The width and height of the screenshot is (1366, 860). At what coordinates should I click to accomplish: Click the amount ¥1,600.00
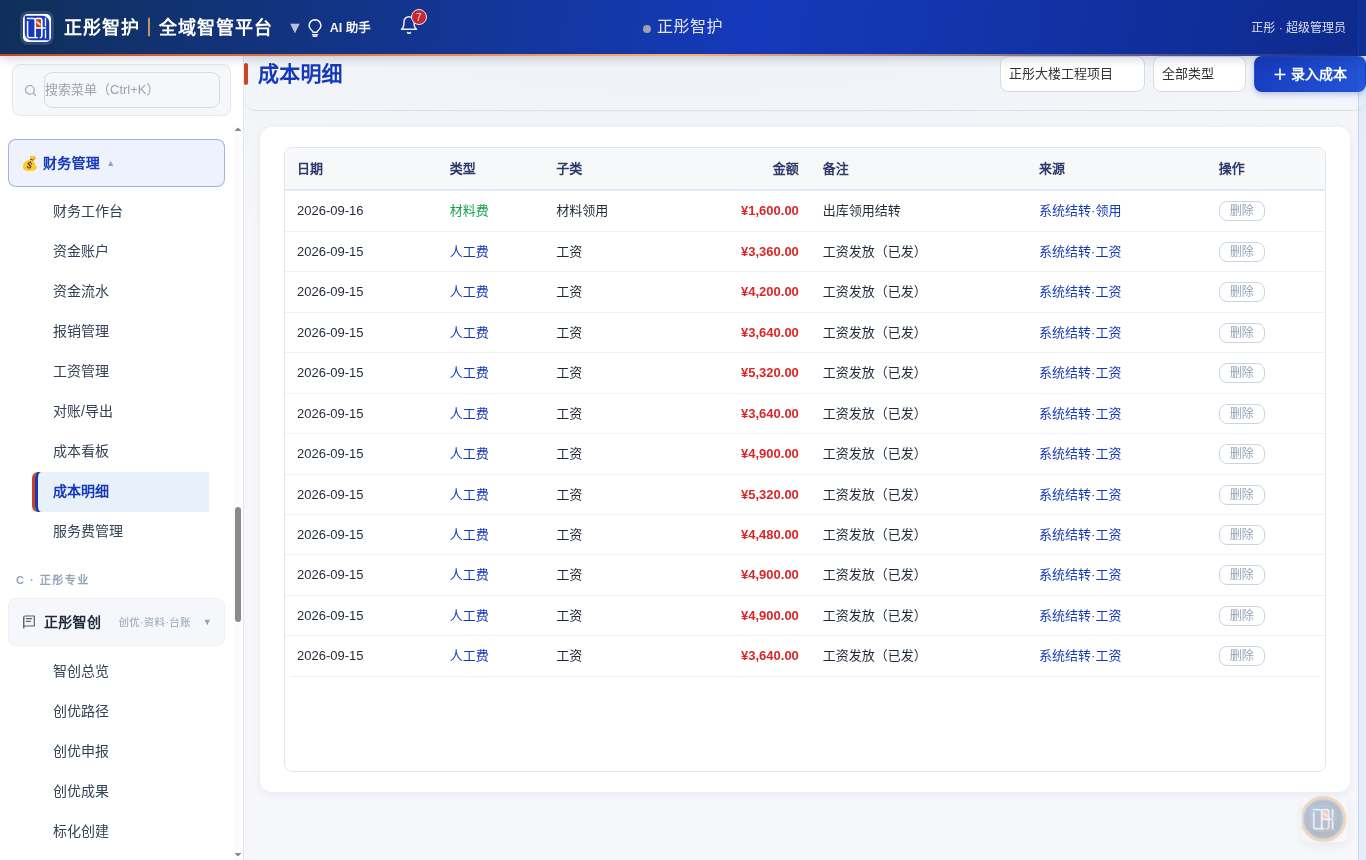tap(770, 211)
